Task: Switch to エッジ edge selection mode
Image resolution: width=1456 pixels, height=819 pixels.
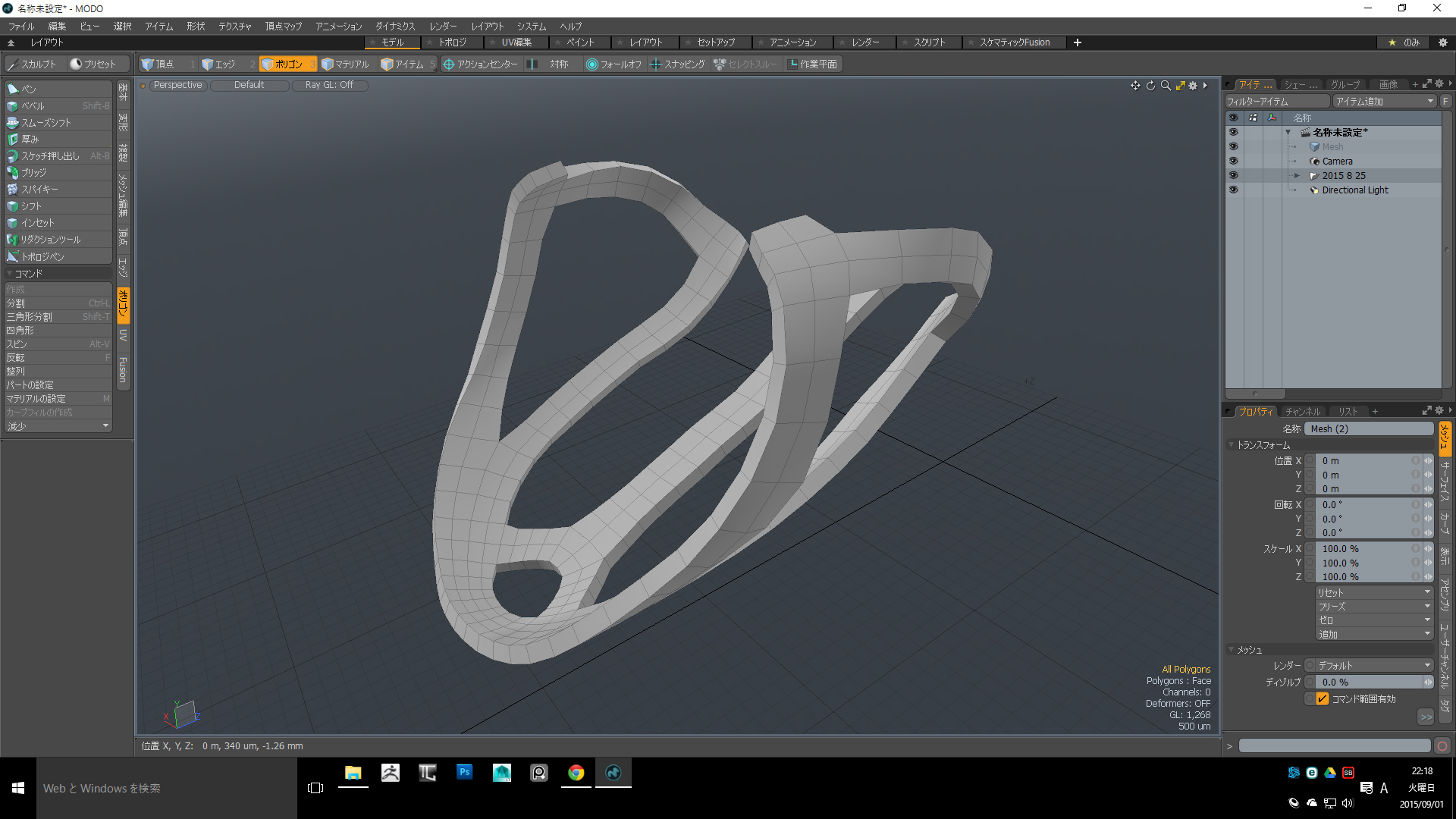Action: (228, 64)
